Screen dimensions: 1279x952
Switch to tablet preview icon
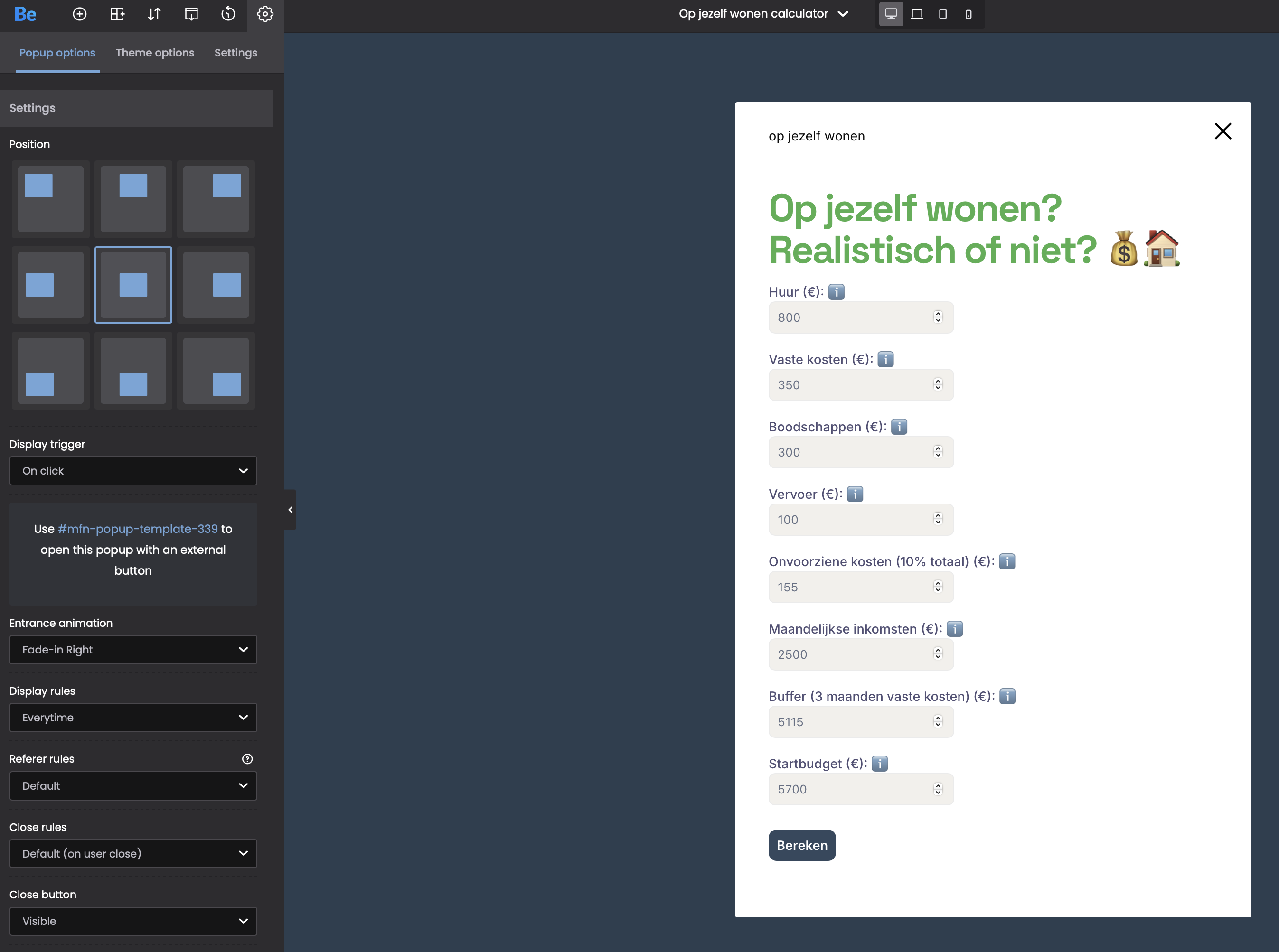[x=943, y=14]
